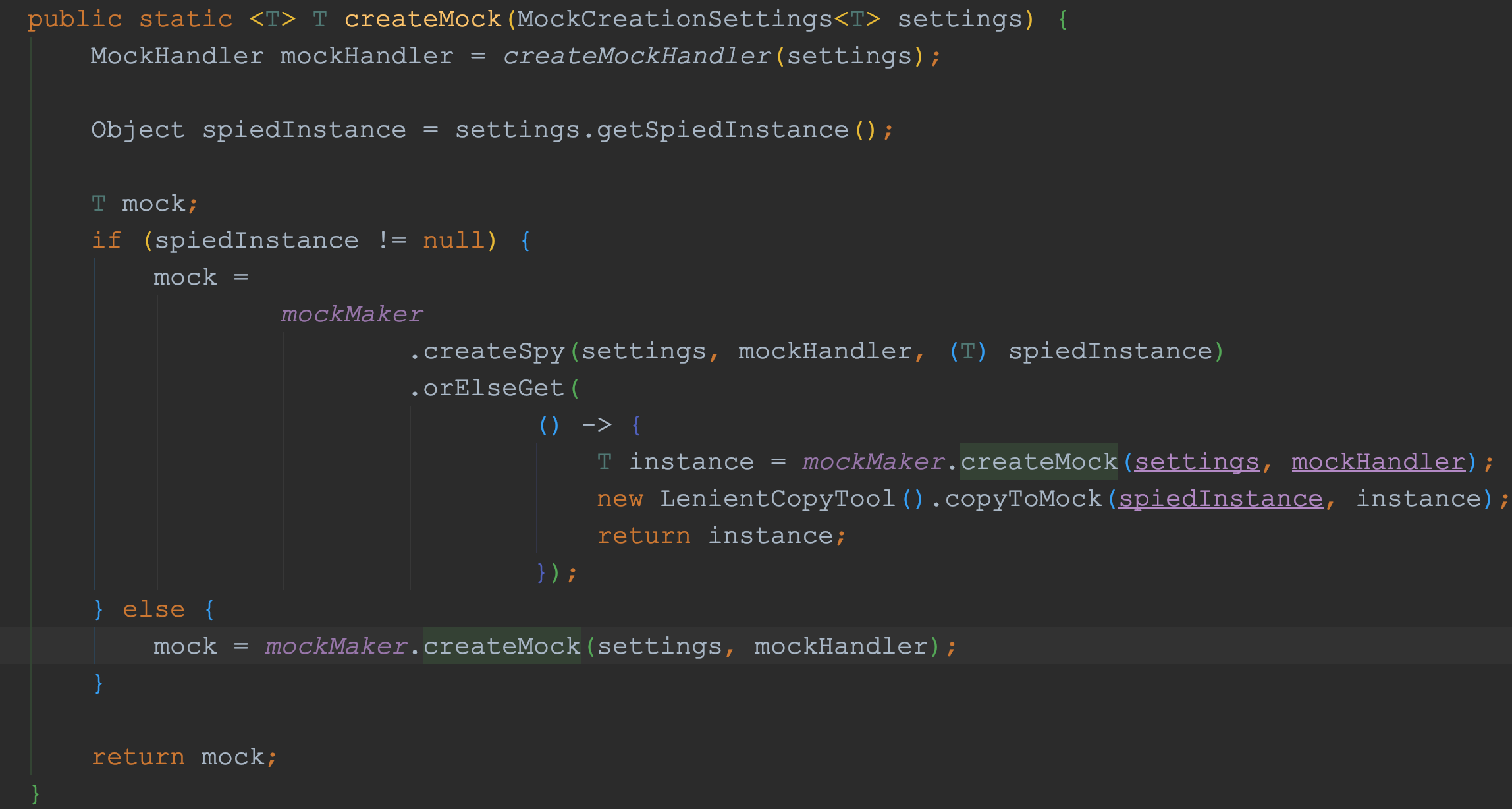Screen dimensions: 1512x809
Task: Click the final return mock statement
Action: tap(178, 757)
